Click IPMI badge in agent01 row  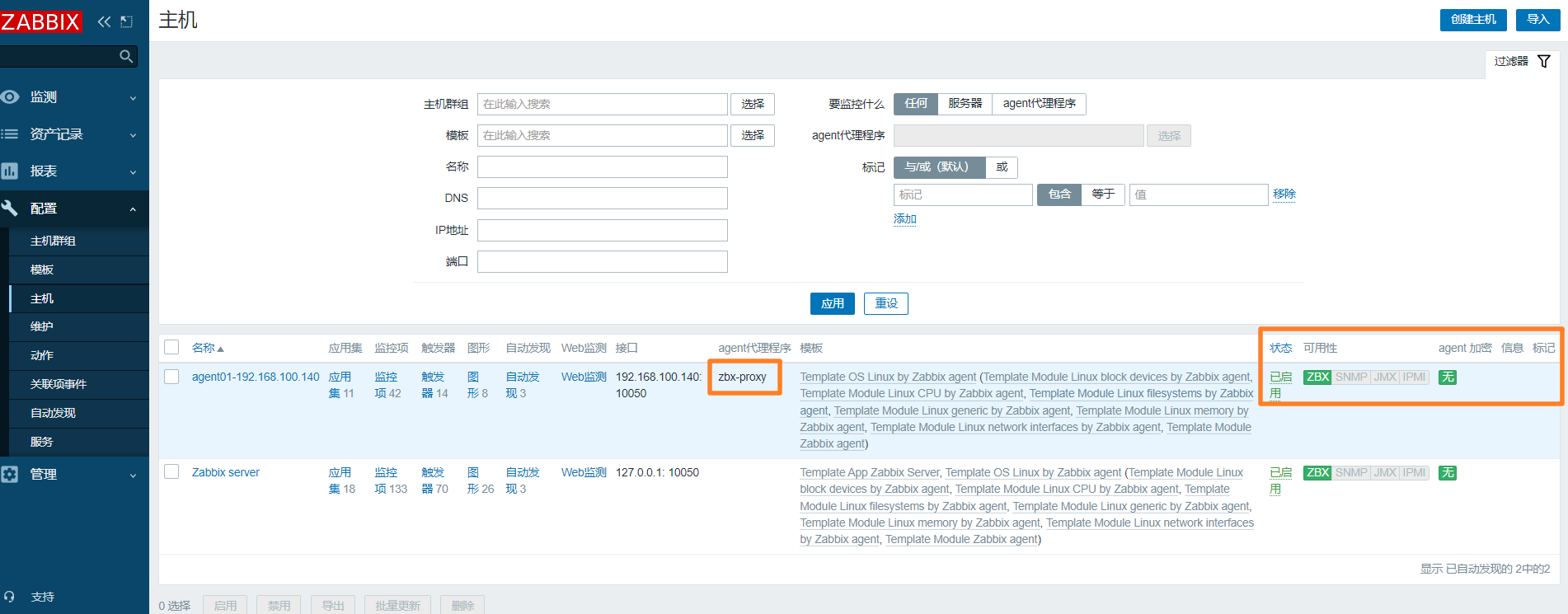click(x=1414, y=377)
